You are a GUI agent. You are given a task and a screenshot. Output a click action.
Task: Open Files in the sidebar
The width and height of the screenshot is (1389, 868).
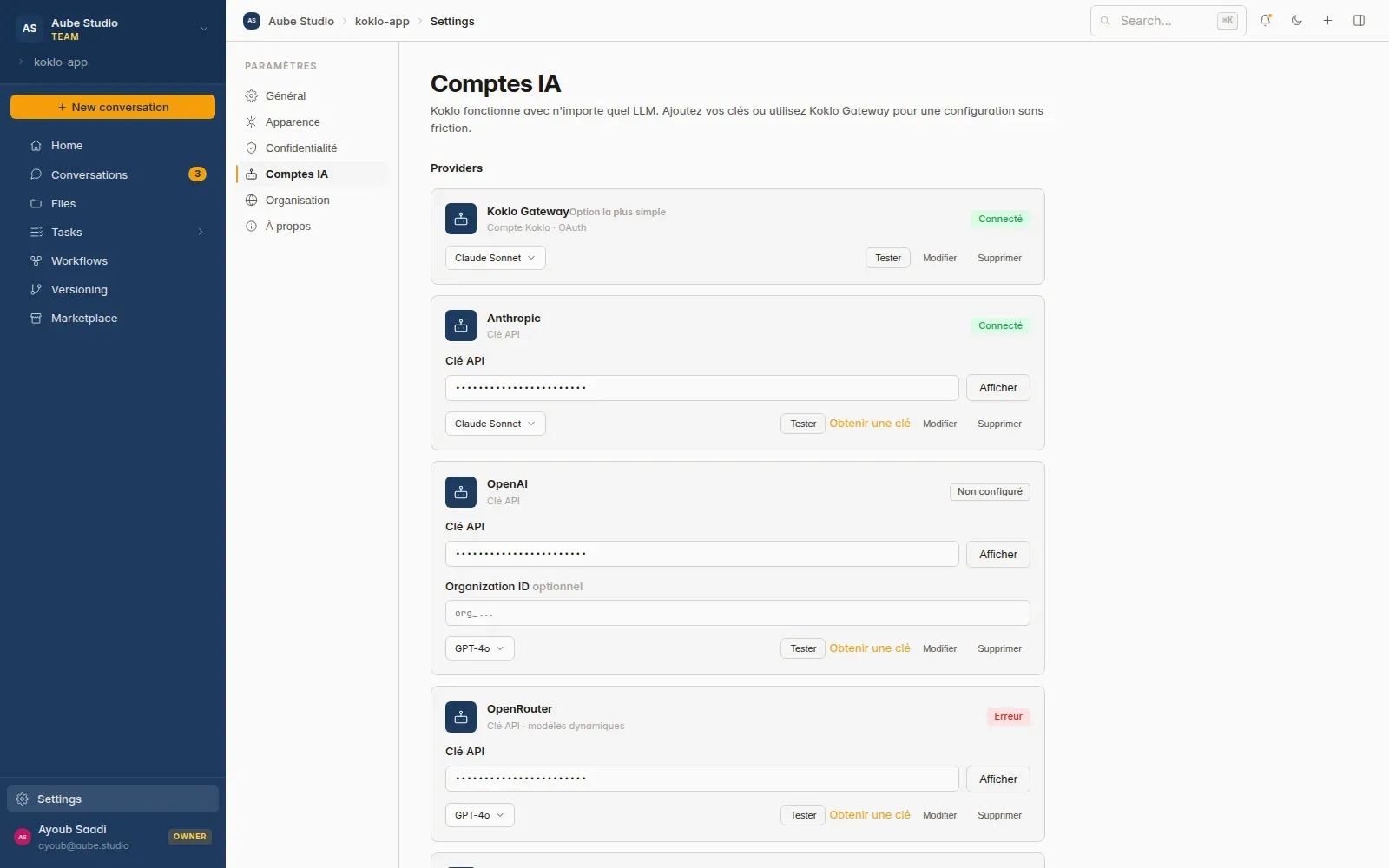(113, 203)
